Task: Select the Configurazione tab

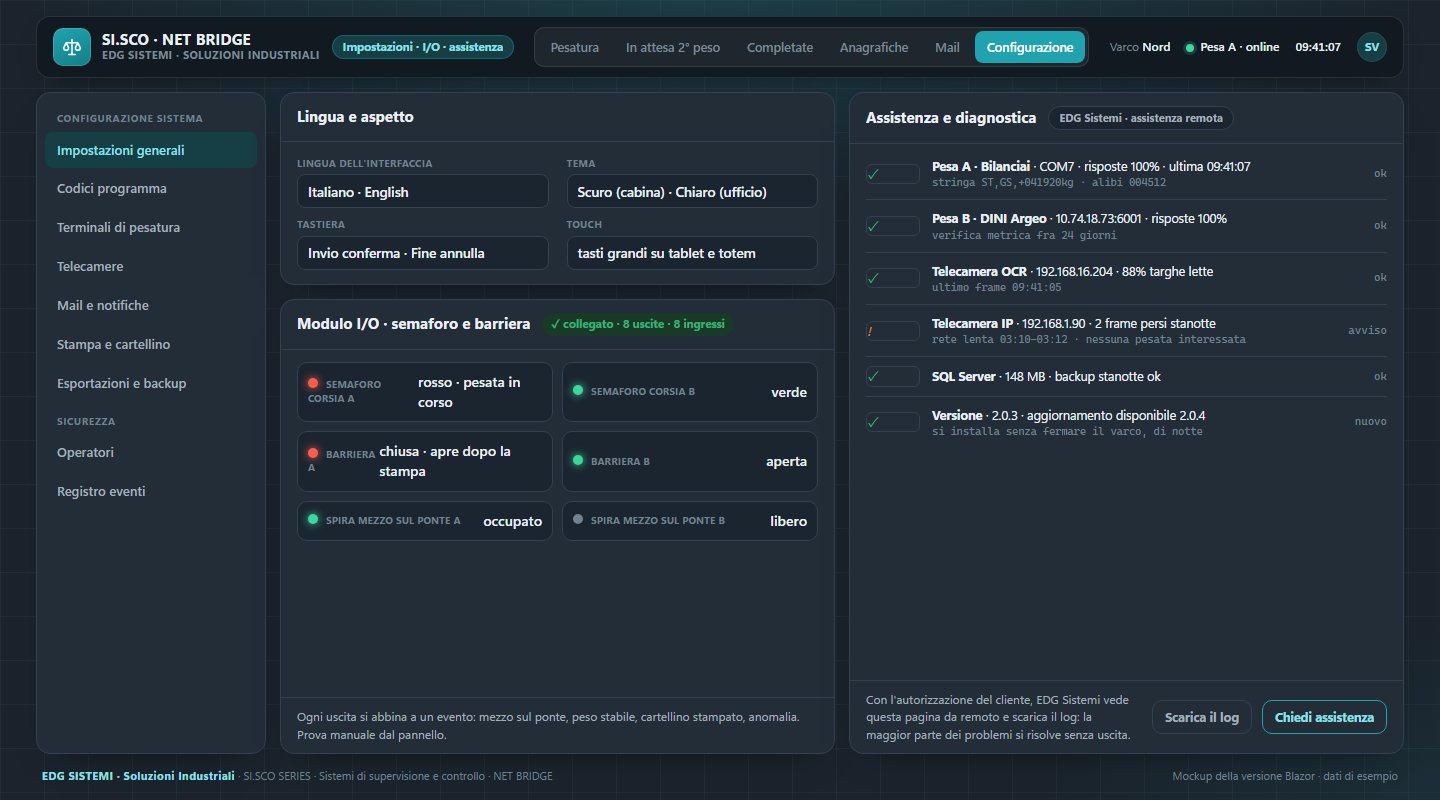Action: click(x=1030, y=47)
